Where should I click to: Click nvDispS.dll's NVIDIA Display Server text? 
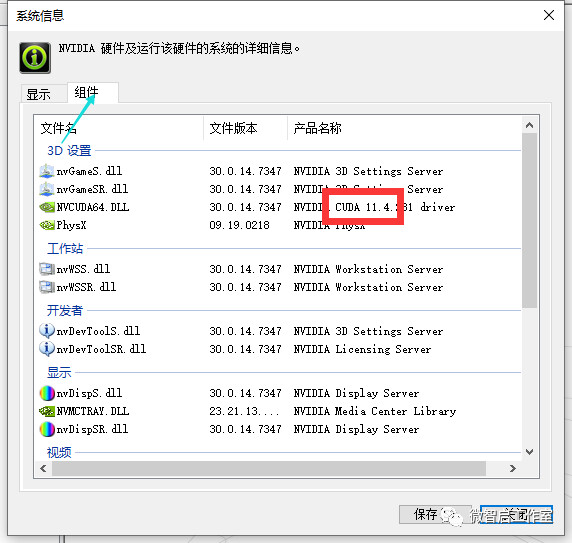[356, 393]
